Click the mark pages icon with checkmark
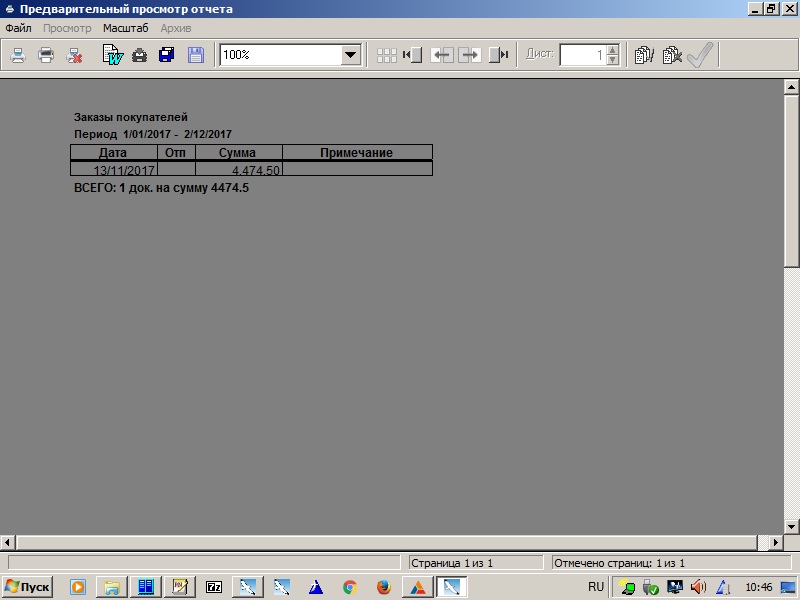The width and height of the screenshot is (800, 600). pyautogui.click(x=644, y=56)
